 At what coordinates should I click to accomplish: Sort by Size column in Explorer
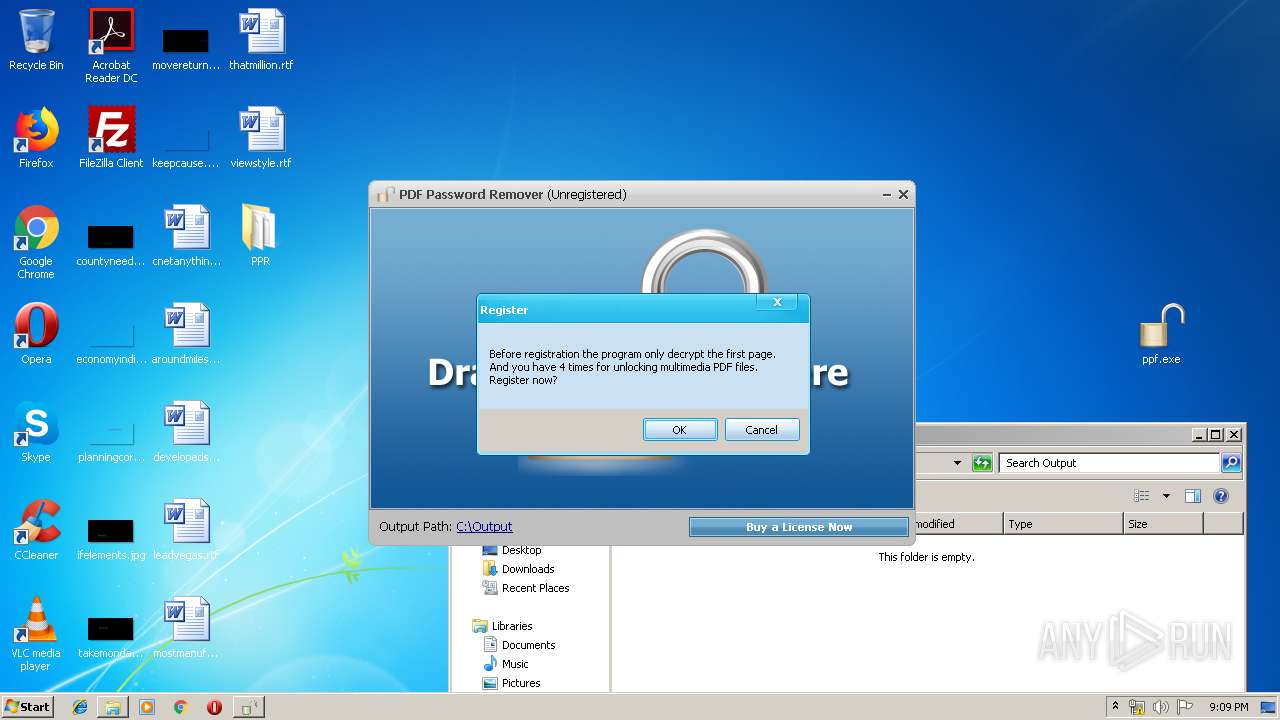[1163, 524]
